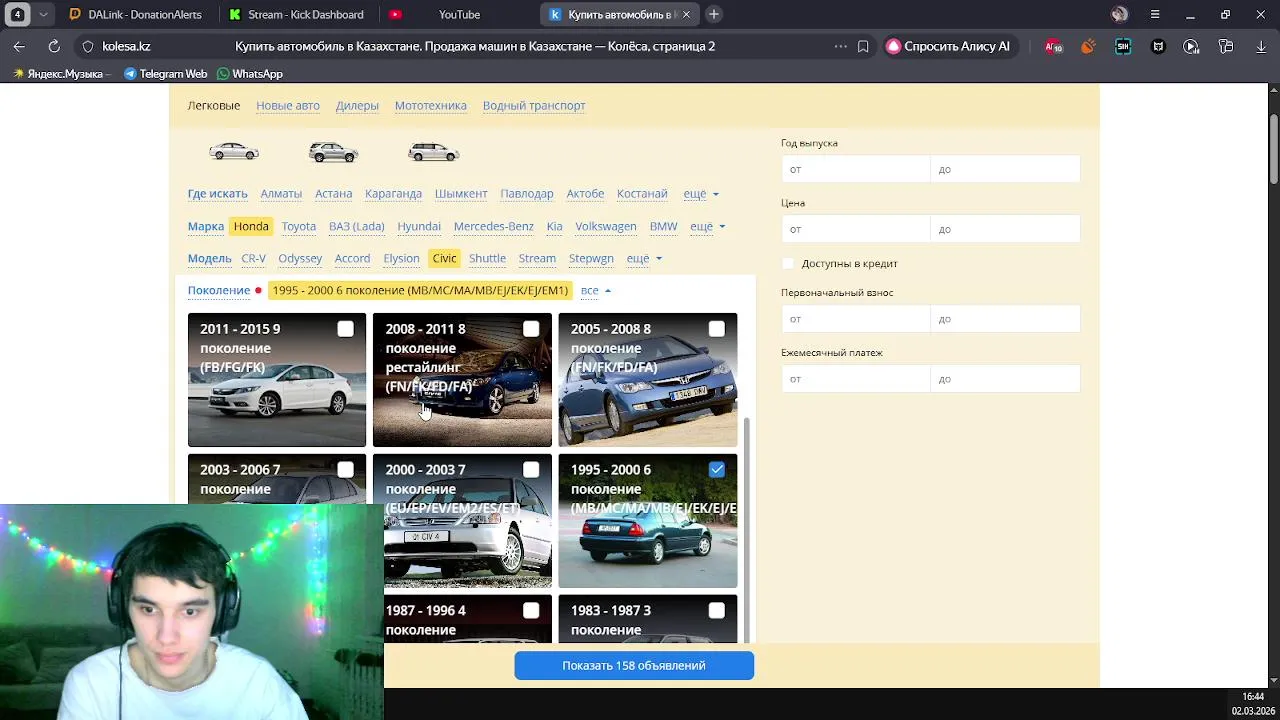Check the 1983 - 1987 3 поколение checkbox

click(716, 610)
